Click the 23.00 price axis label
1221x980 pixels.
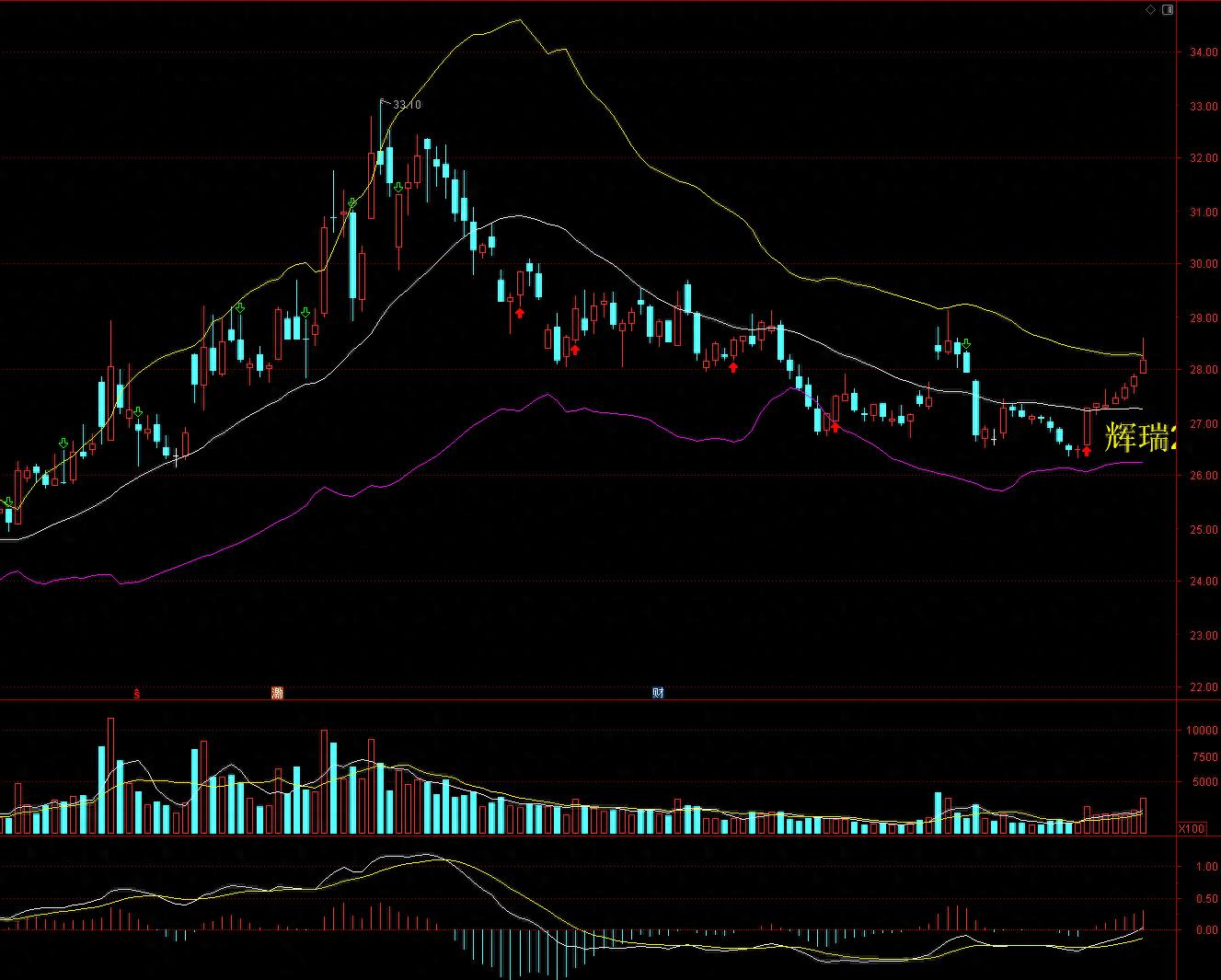(1203, 635)
